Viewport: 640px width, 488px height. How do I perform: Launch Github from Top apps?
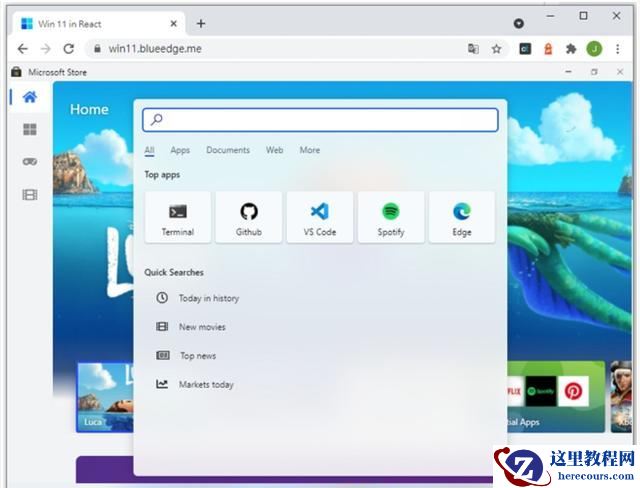tap(249, 217)
